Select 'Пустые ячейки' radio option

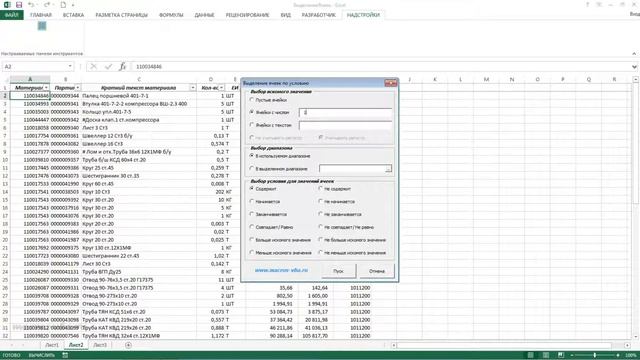point(252,99)
